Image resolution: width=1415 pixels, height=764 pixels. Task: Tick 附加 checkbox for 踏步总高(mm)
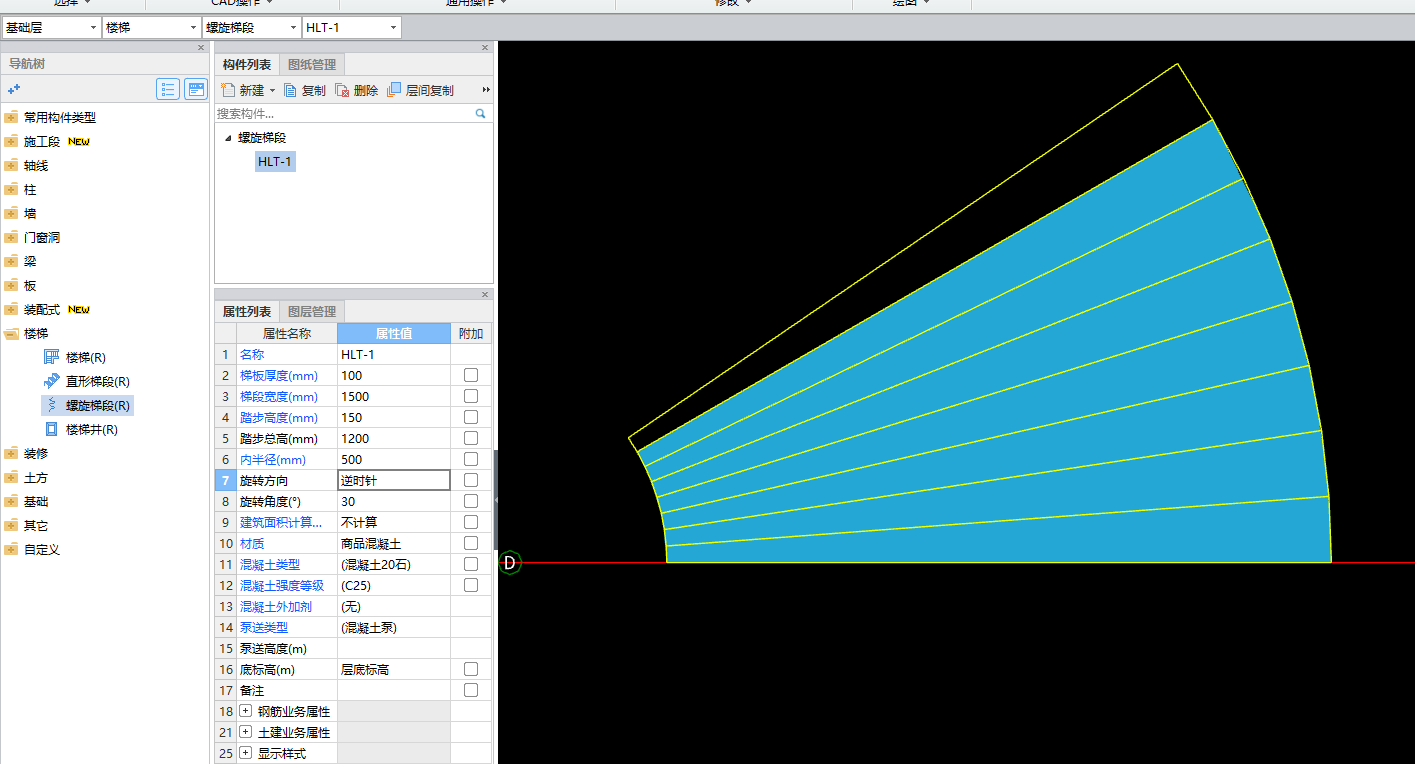click(x=471, y=438)
